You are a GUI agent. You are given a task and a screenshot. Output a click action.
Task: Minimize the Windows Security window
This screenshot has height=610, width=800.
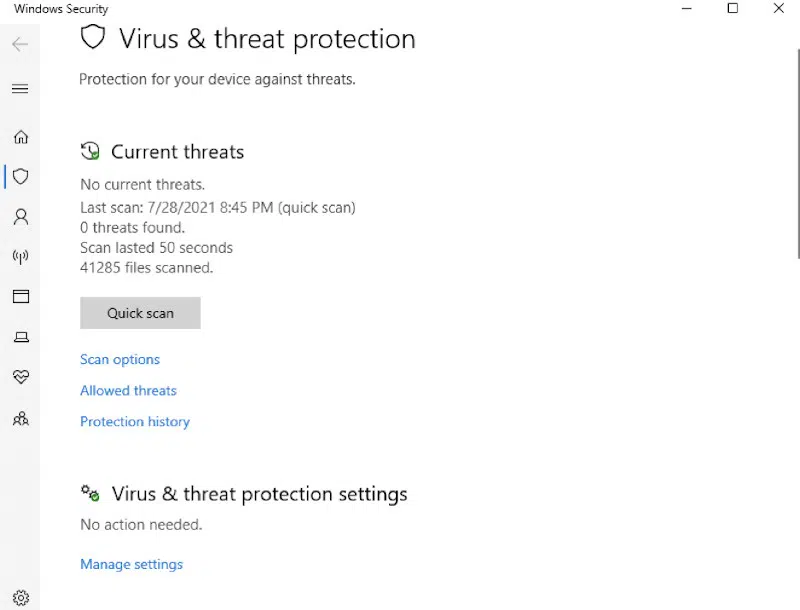[x=687, y=9]
